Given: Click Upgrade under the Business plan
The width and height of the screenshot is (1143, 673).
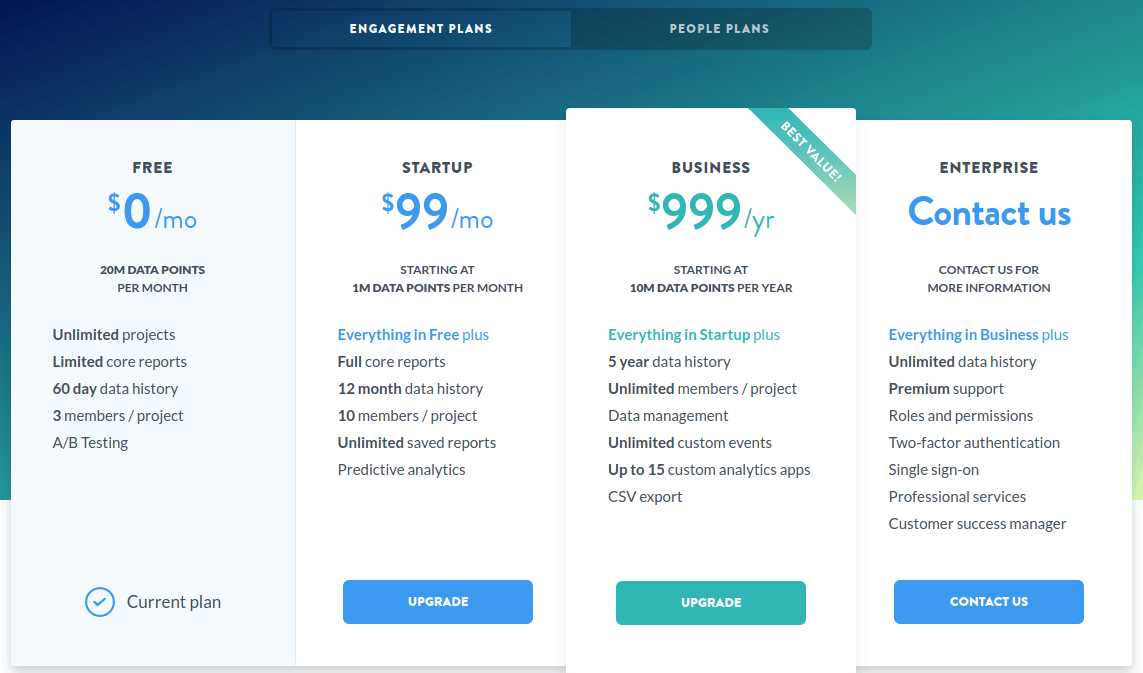Looking at the screenshot, I should tap(711, 602).
